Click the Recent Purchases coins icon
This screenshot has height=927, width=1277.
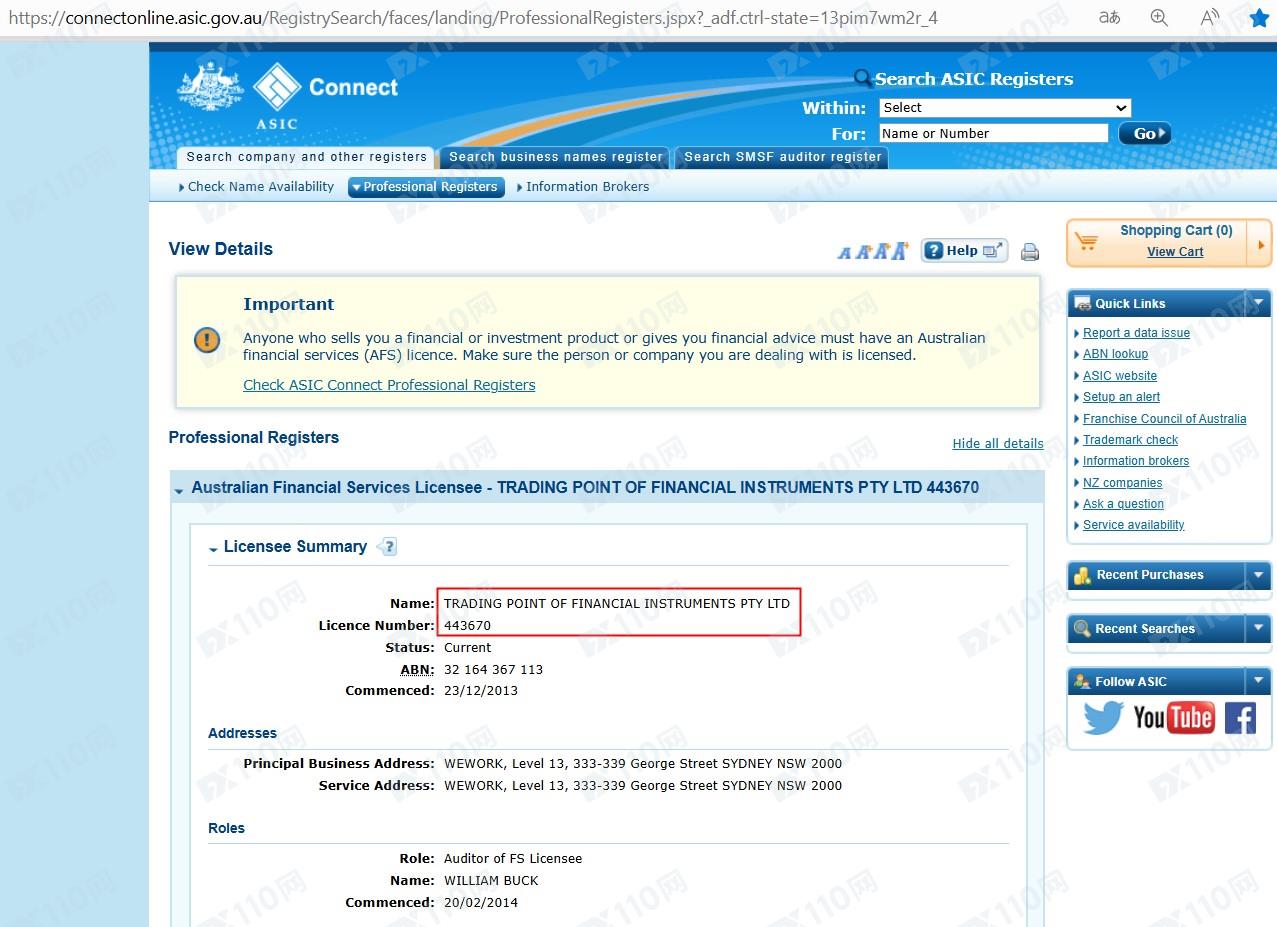[1082, 575]
